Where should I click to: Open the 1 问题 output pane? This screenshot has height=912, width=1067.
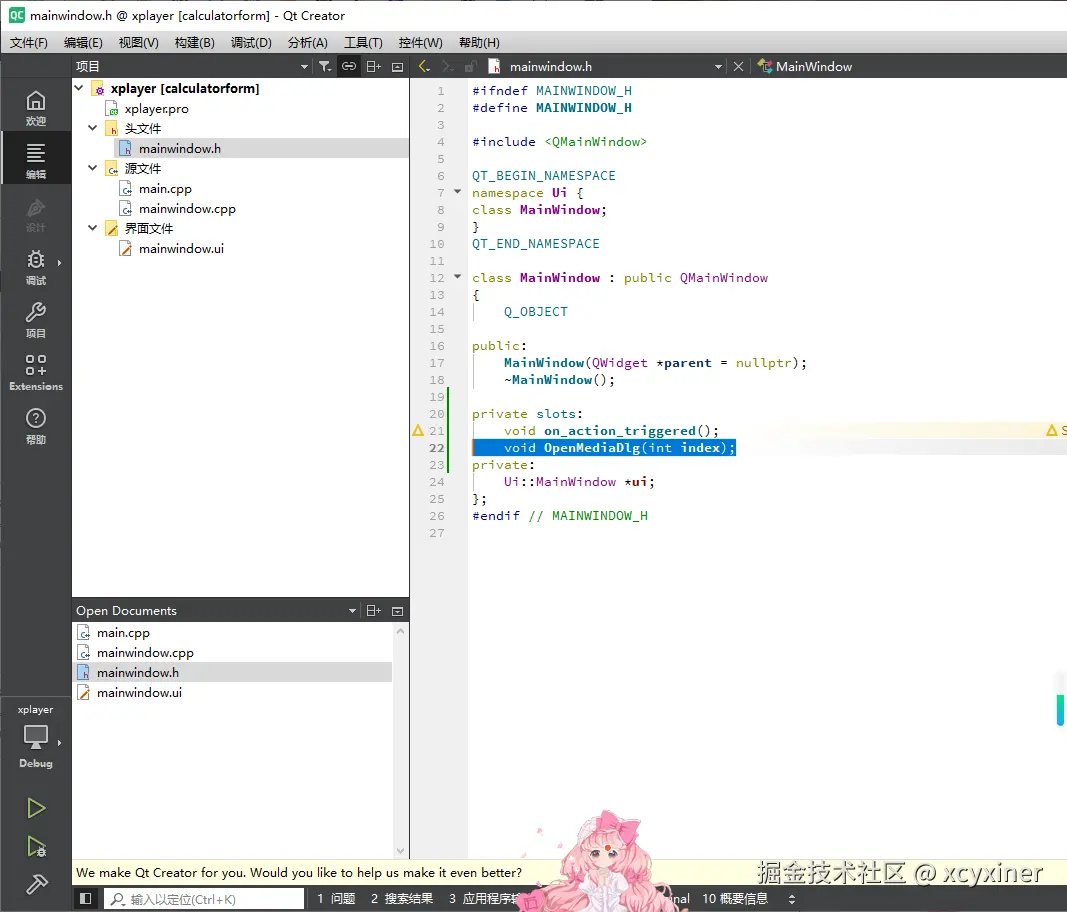point(336,899)
